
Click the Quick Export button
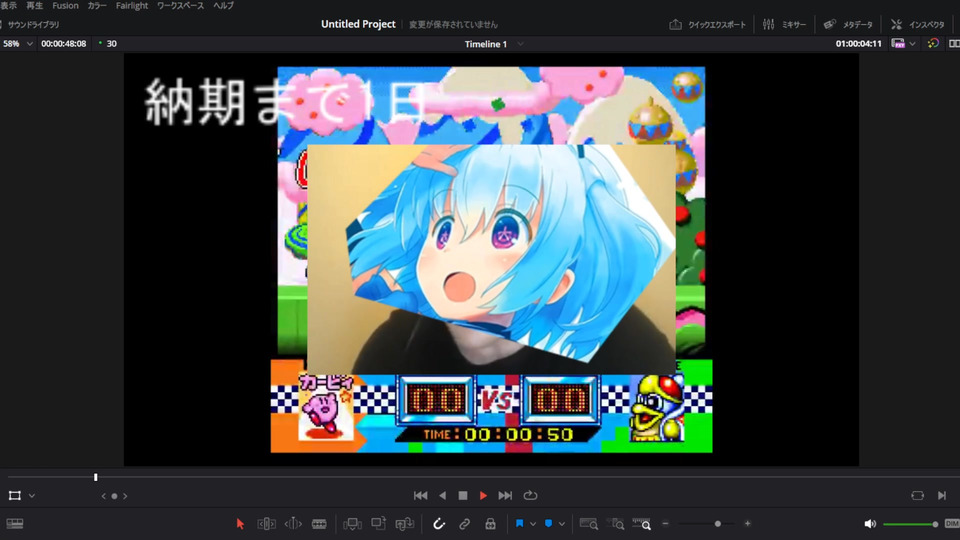click(x=708, y=24)
